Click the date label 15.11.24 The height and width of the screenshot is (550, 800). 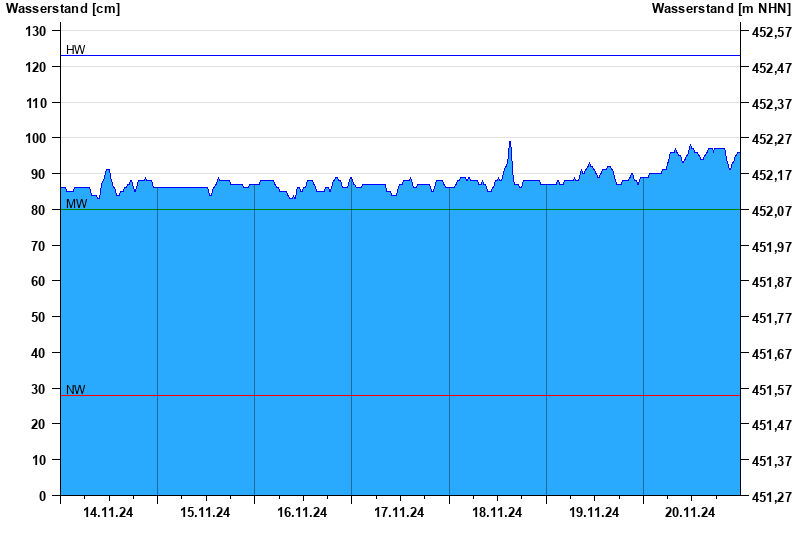point(205,512)
